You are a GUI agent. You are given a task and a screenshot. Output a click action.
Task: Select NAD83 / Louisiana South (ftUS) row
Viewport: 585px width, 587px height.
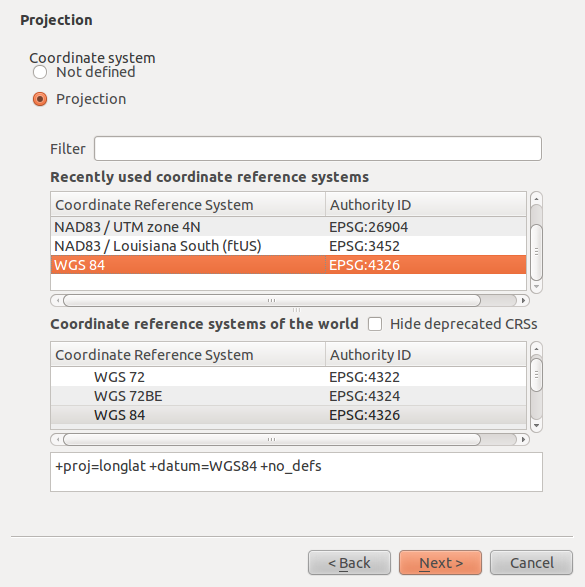pos(289,246)
